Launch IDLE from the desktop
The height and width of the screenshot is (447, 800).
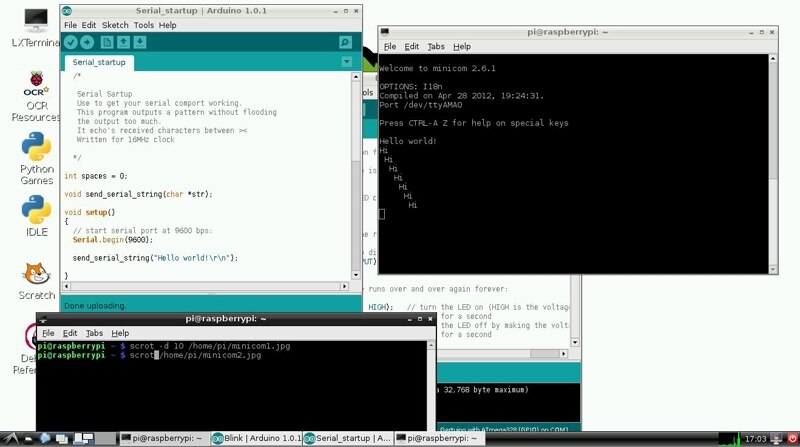click(x=36, y=216)
